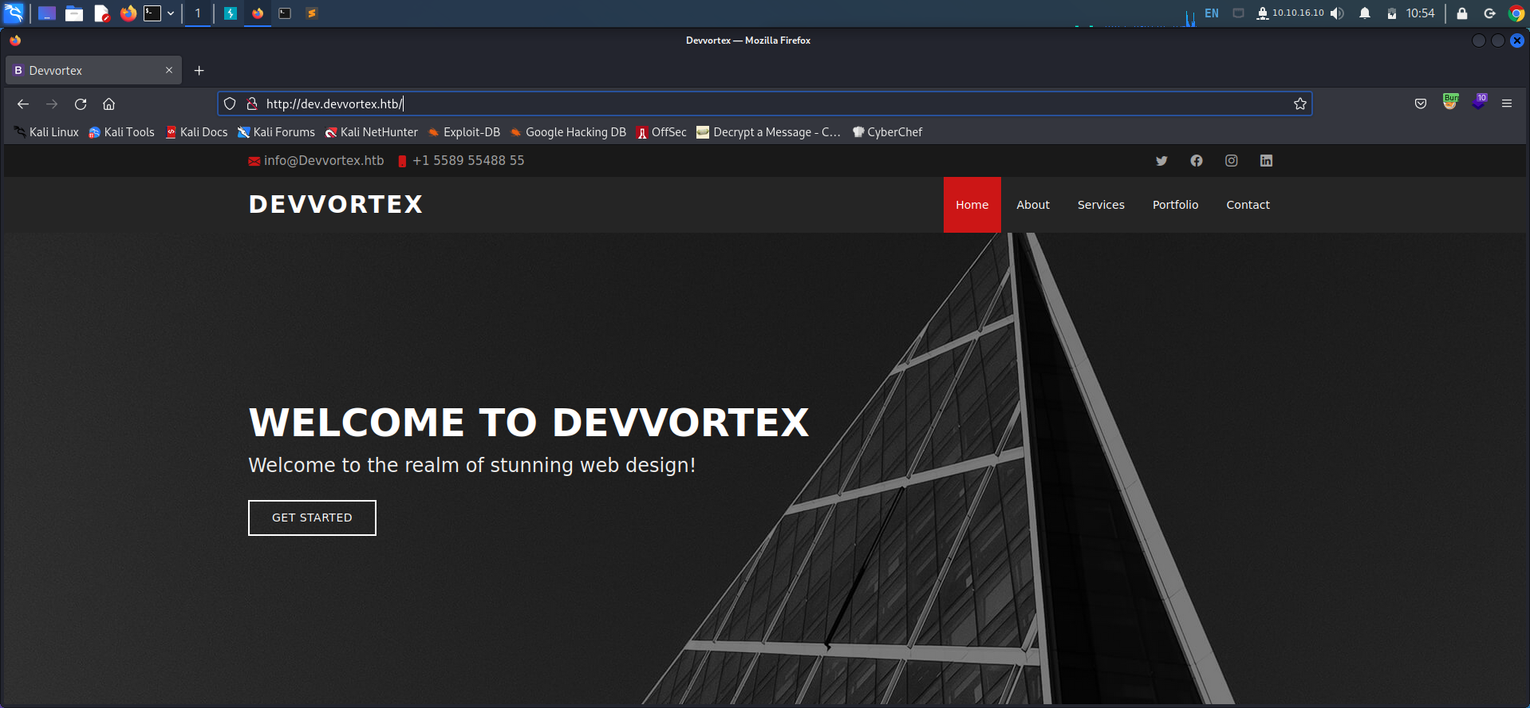Open the Services navigation menu item
Viewport: 1530px width, 708px height.
point(1100,204)
